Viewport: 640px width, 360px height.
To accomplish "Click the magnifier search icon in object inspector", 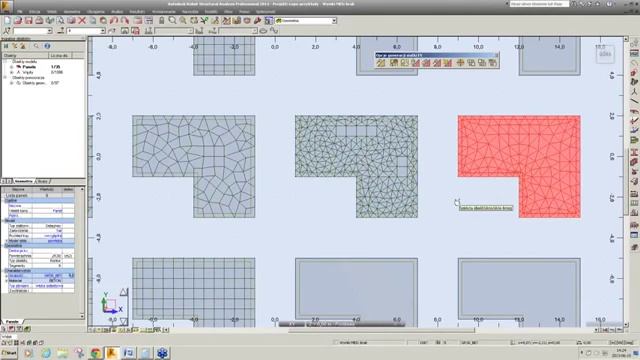I will coord(36,46).
